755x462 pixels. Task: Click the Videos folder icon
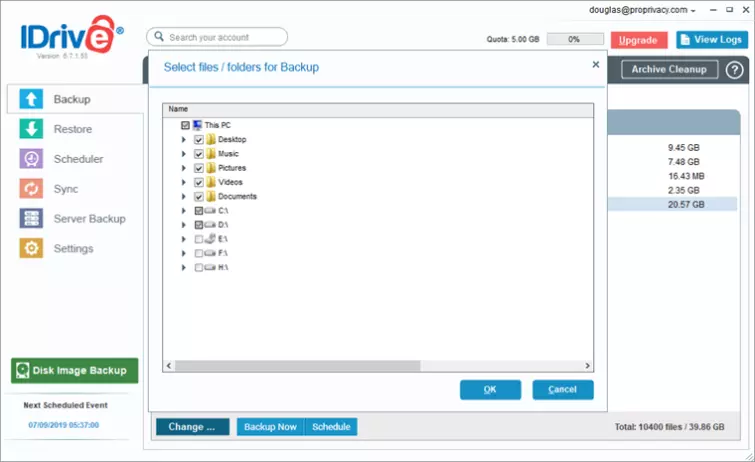[x=211, y=182]
